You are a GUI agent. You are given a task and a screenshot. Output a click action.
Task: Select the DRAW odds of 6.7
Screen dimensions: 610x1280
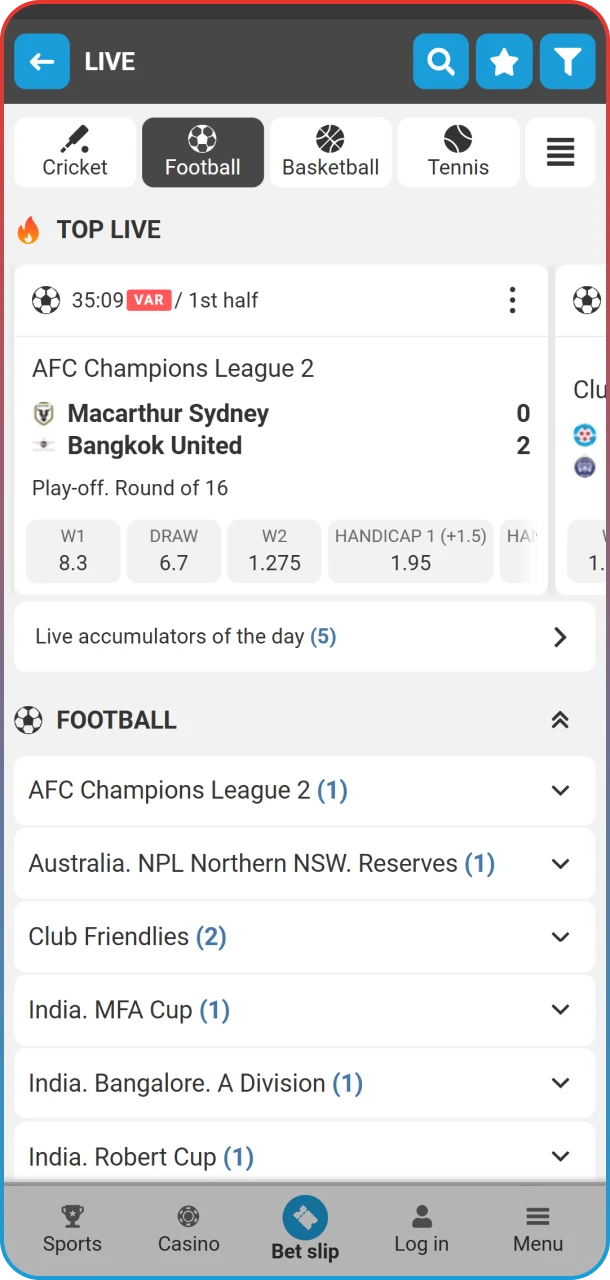tap(173, 551)
